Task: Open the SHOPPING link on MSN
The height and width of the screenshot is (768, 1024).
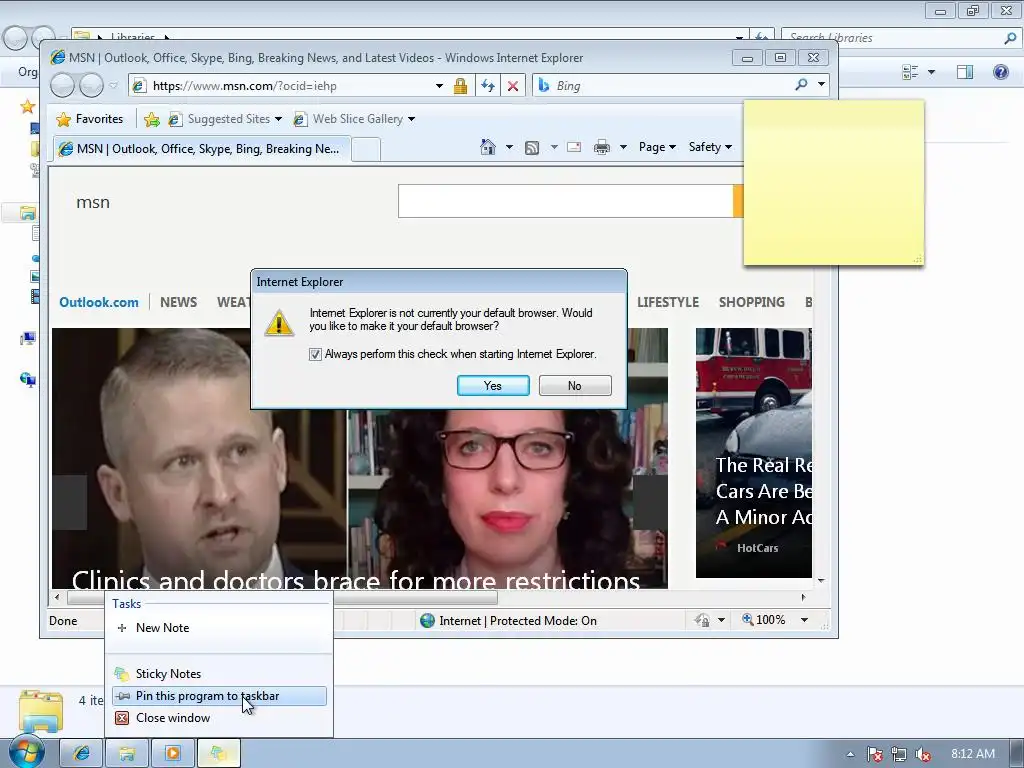Action: [x=752, y=302]
